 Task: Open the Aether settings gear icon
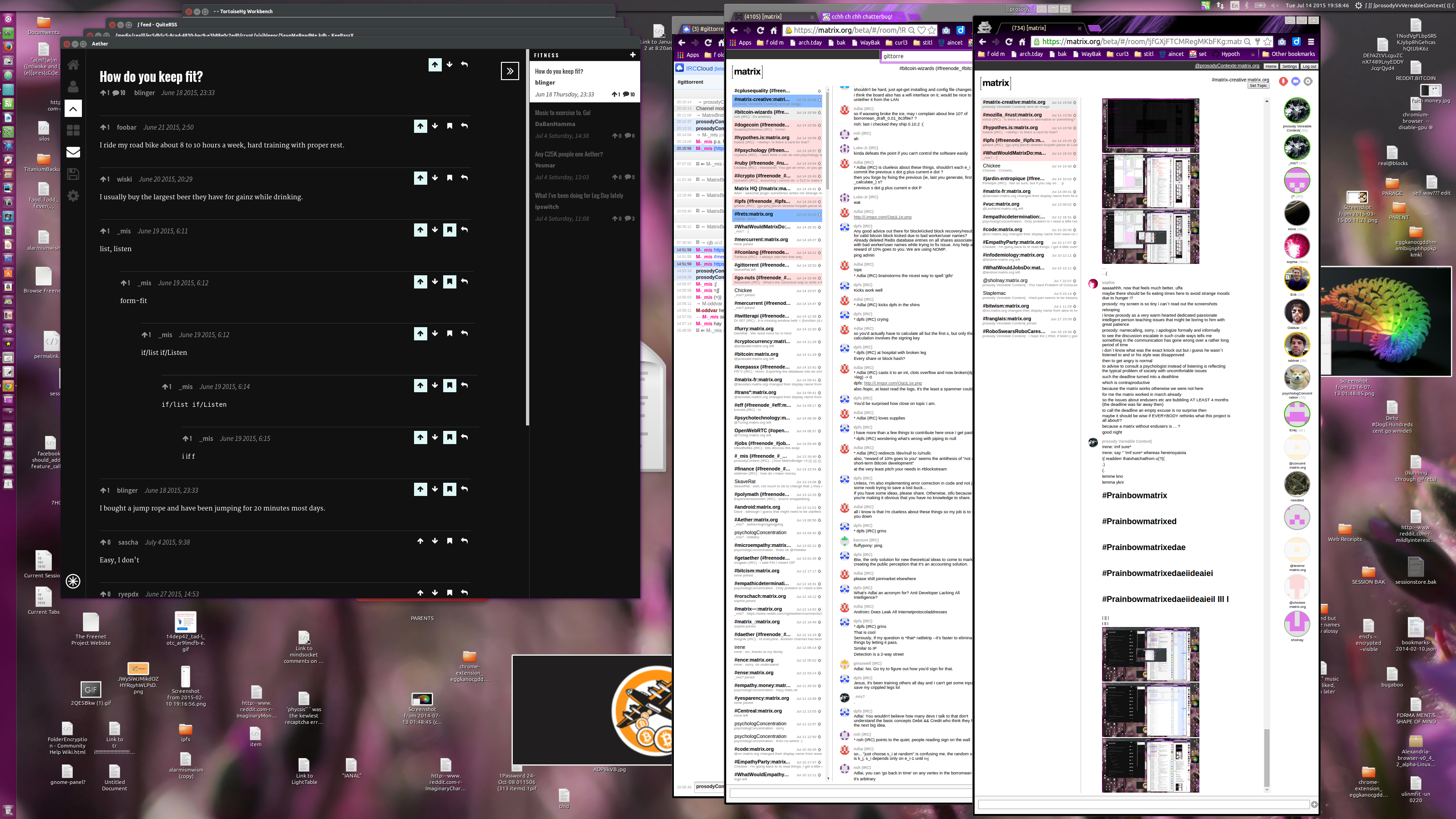73,196
